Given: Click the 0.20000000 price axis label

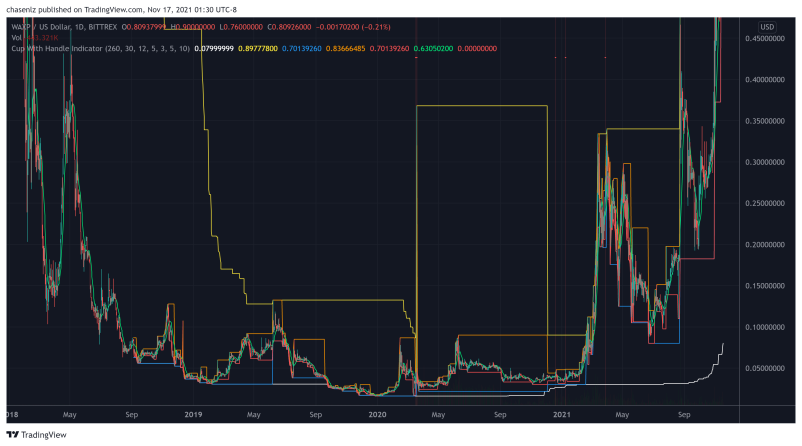Looking at the screenshot, I should [765, 244].
